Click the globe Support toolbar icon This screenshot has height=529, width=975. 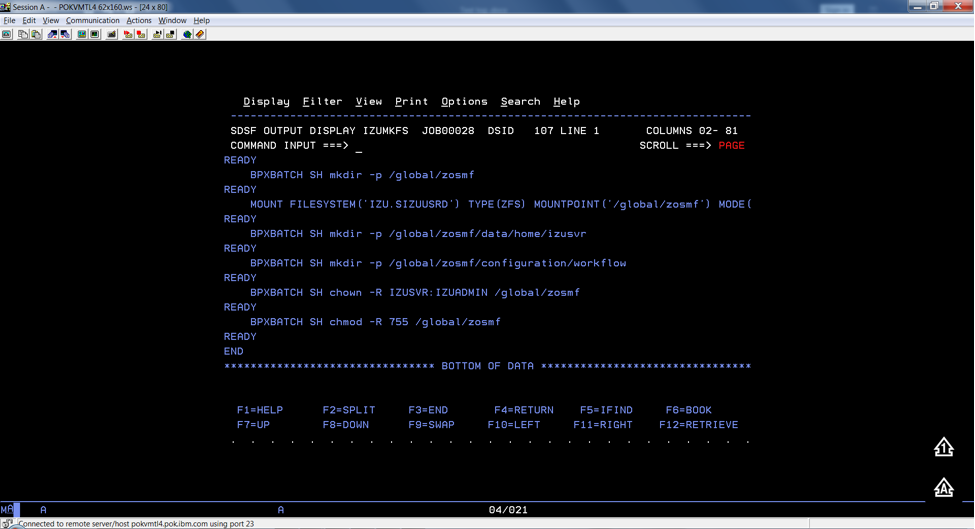(x=187, y=34)
